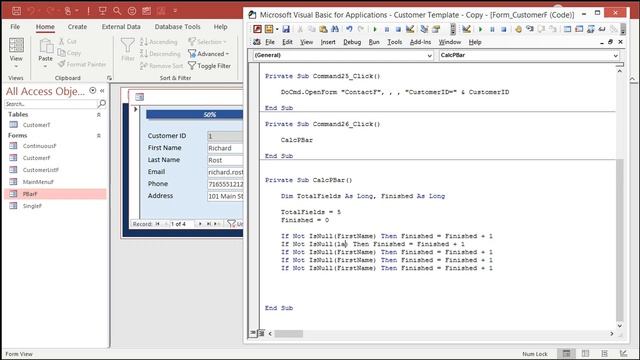
Task: Click the Access icon left of VBA File menu
Action: 257,42
